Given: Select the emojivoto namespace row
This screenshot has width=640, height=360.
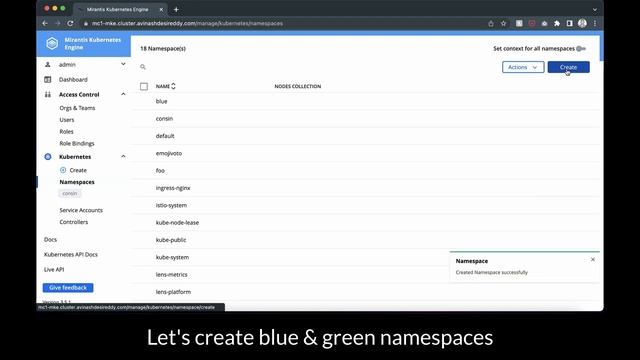Looking at the screenshot, I should 365,153.
